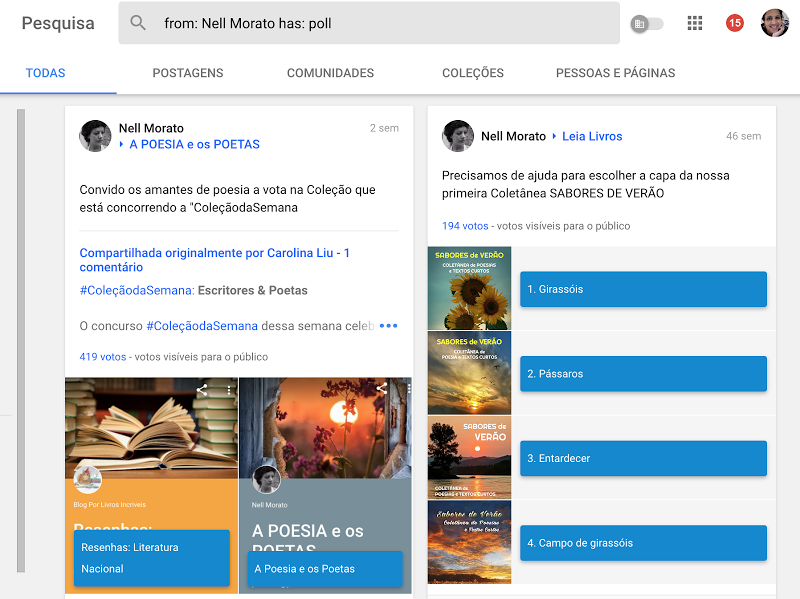This screenshot has width=800, height=599.
Task: Open the overflow menu on the Resenhas collection card
Action: click(227, 391)
